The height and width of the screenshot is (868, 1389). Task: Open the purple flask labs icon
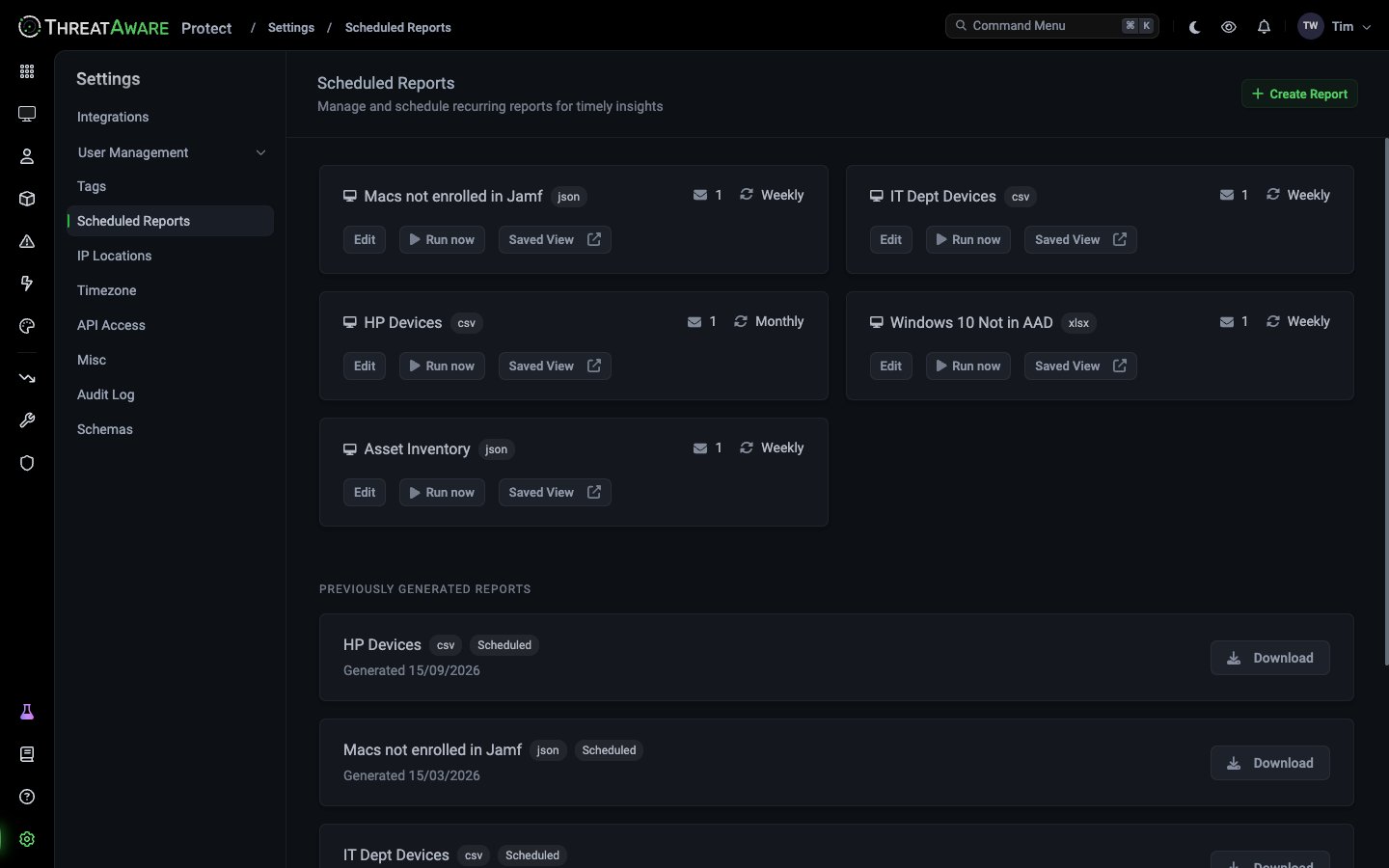tap(27, 712)
